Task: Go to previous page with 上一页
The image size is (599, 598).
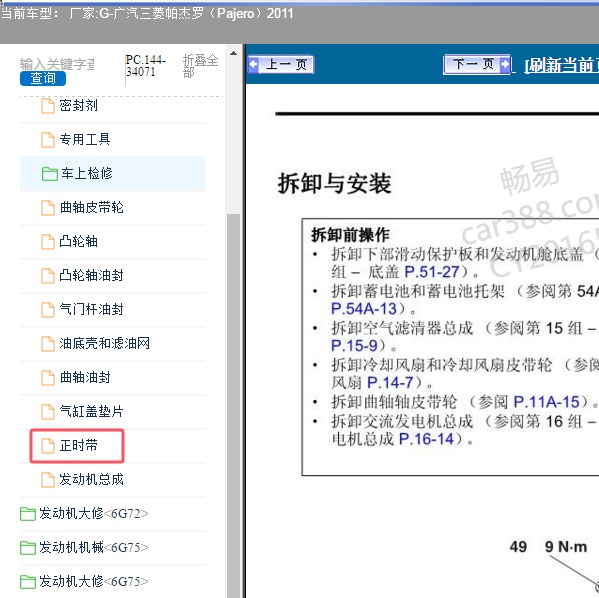Action: click(281, 65)
